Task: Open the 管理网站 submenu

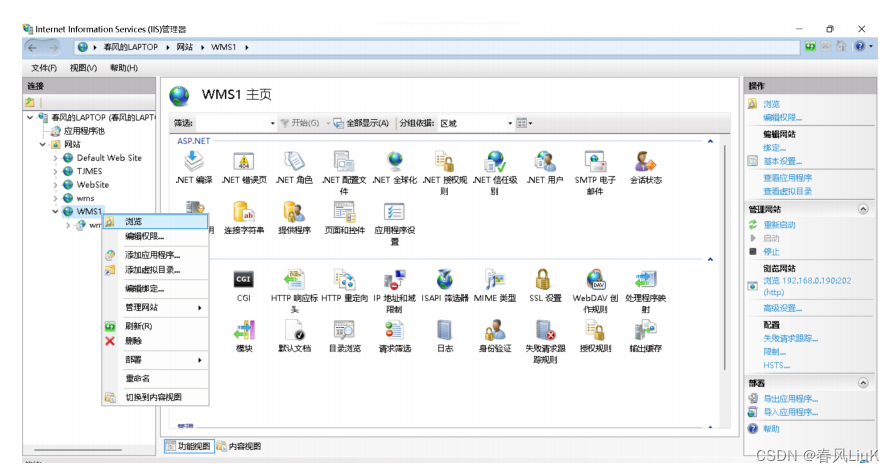Action: [x=155, y=308]
